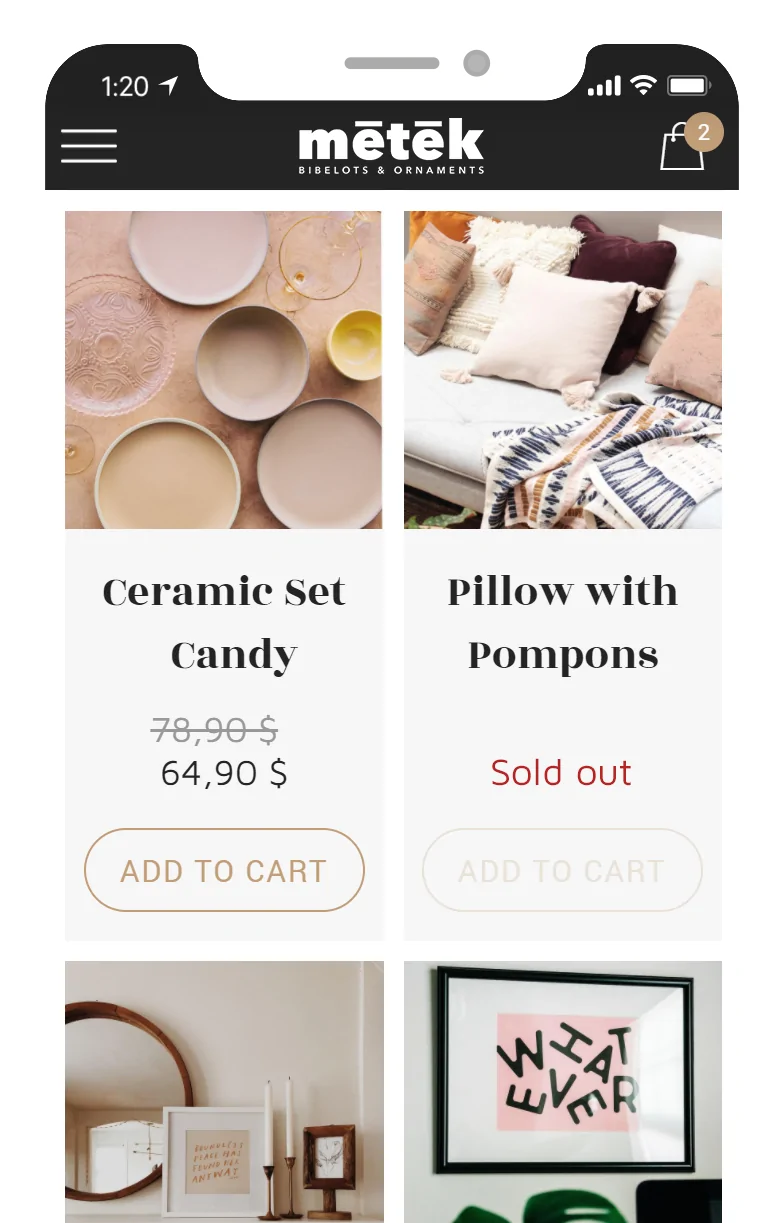Image resolution: width=784 pixels, height=1223 pixels.
Task: Tap the cellular signal bars icon
Action: [x=604, y=87]
